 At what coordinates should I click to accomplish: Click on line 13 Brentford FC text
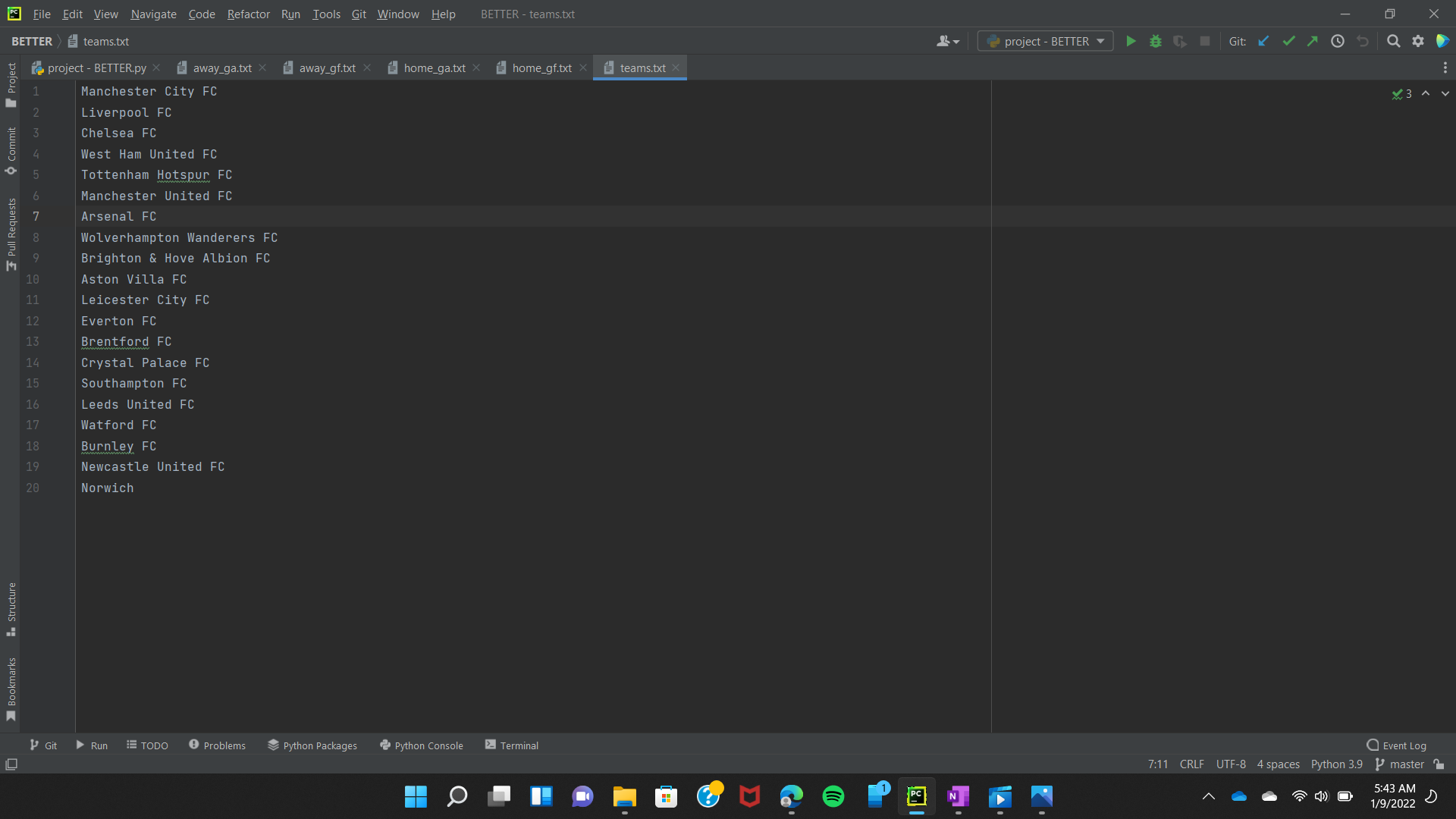(126, 342)
